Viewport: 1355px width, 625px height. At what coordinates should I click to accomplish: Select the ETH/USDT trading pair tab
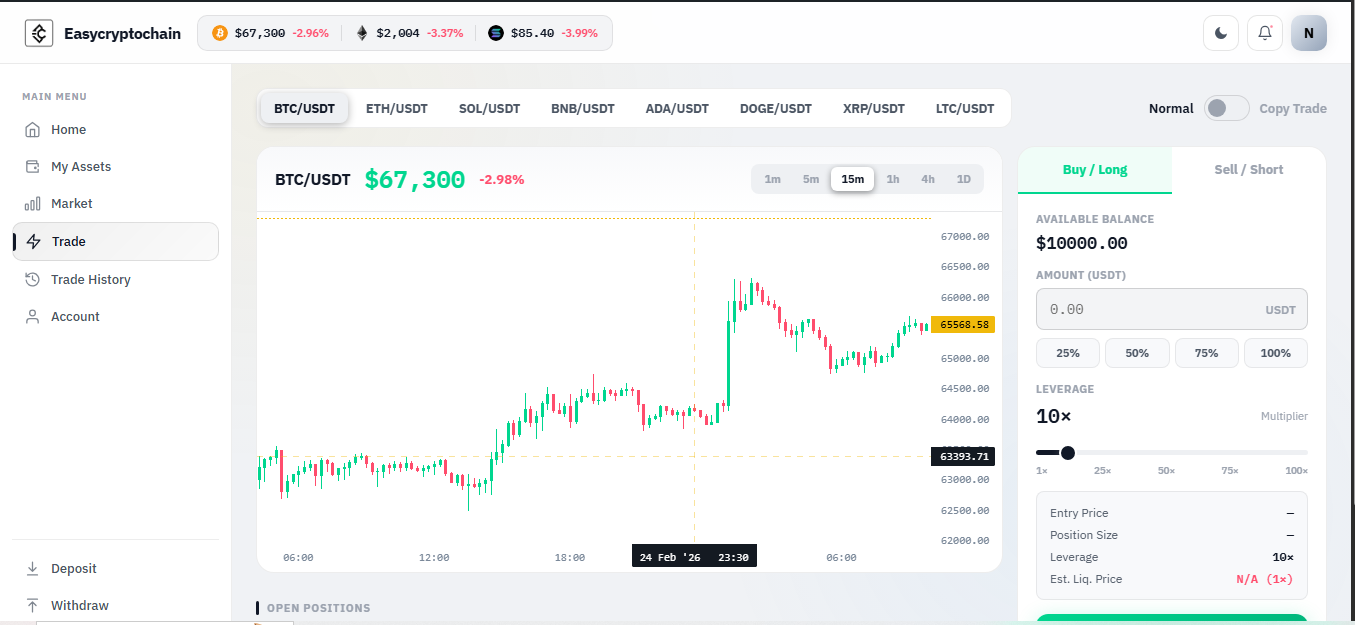396,107
